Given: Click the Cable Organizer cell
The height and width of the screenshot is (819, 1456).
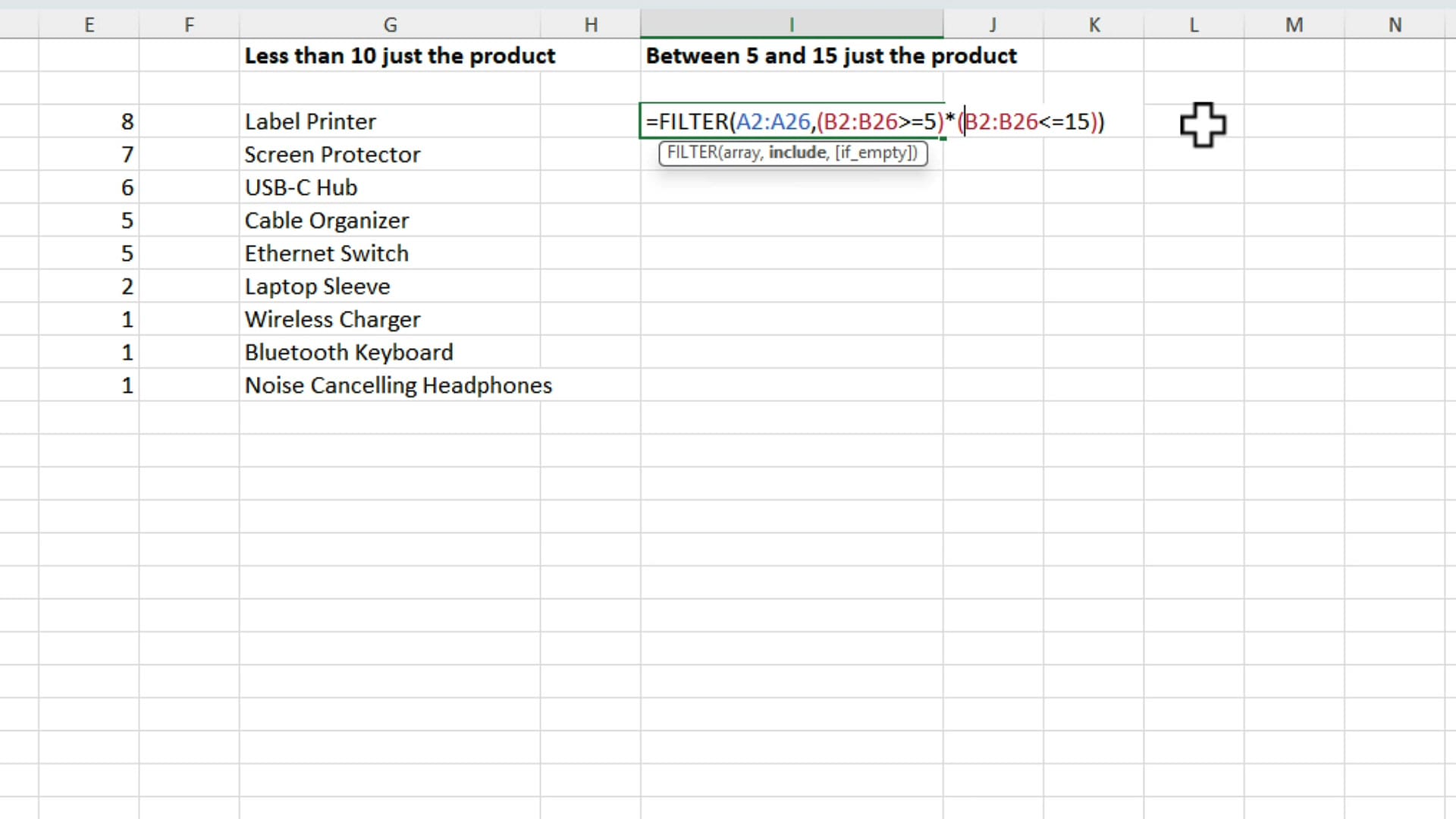Looking at the screenshot, I should click(390, 220).
